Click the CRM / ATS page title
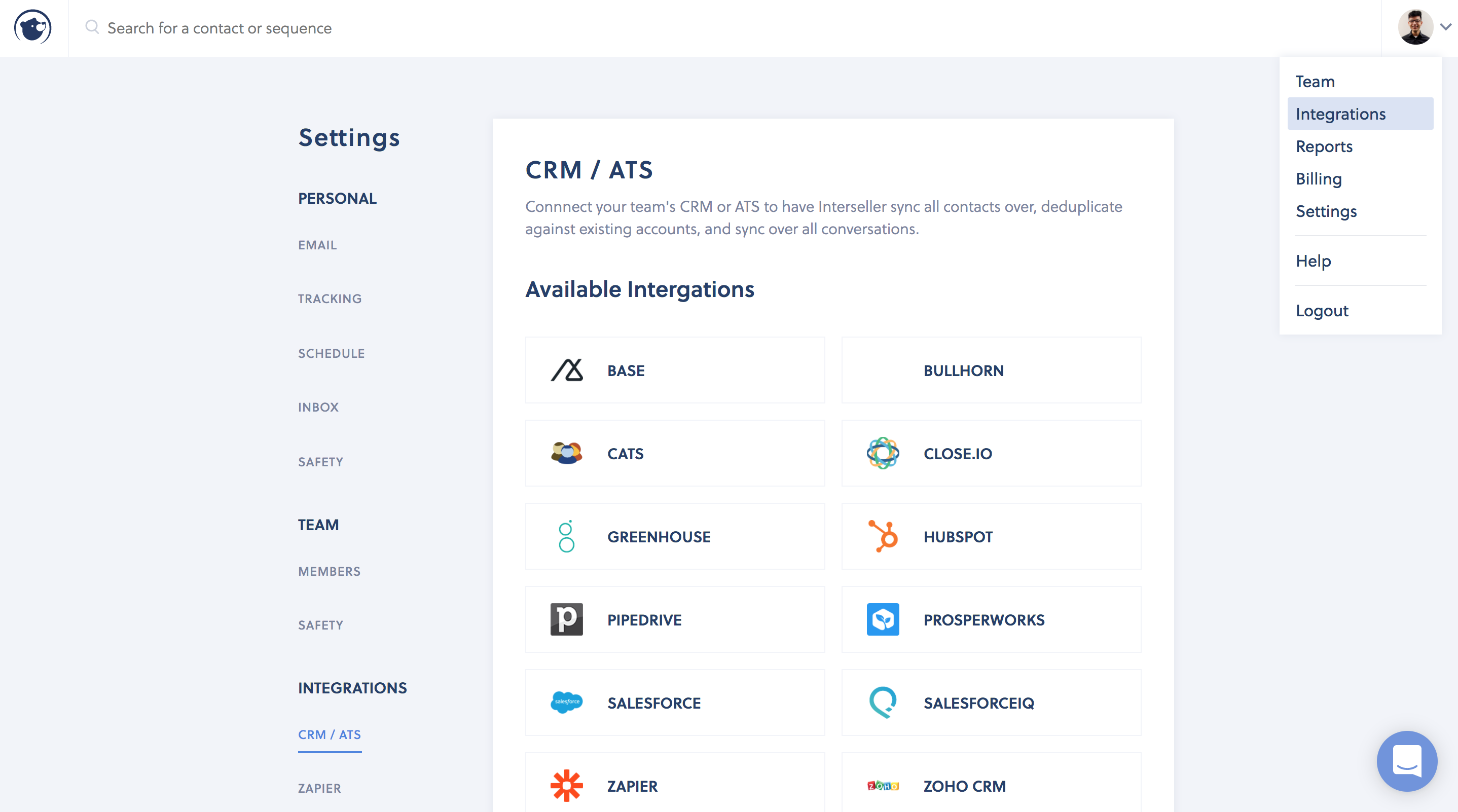The image size is (1458, 812). (x=589, y=170)
